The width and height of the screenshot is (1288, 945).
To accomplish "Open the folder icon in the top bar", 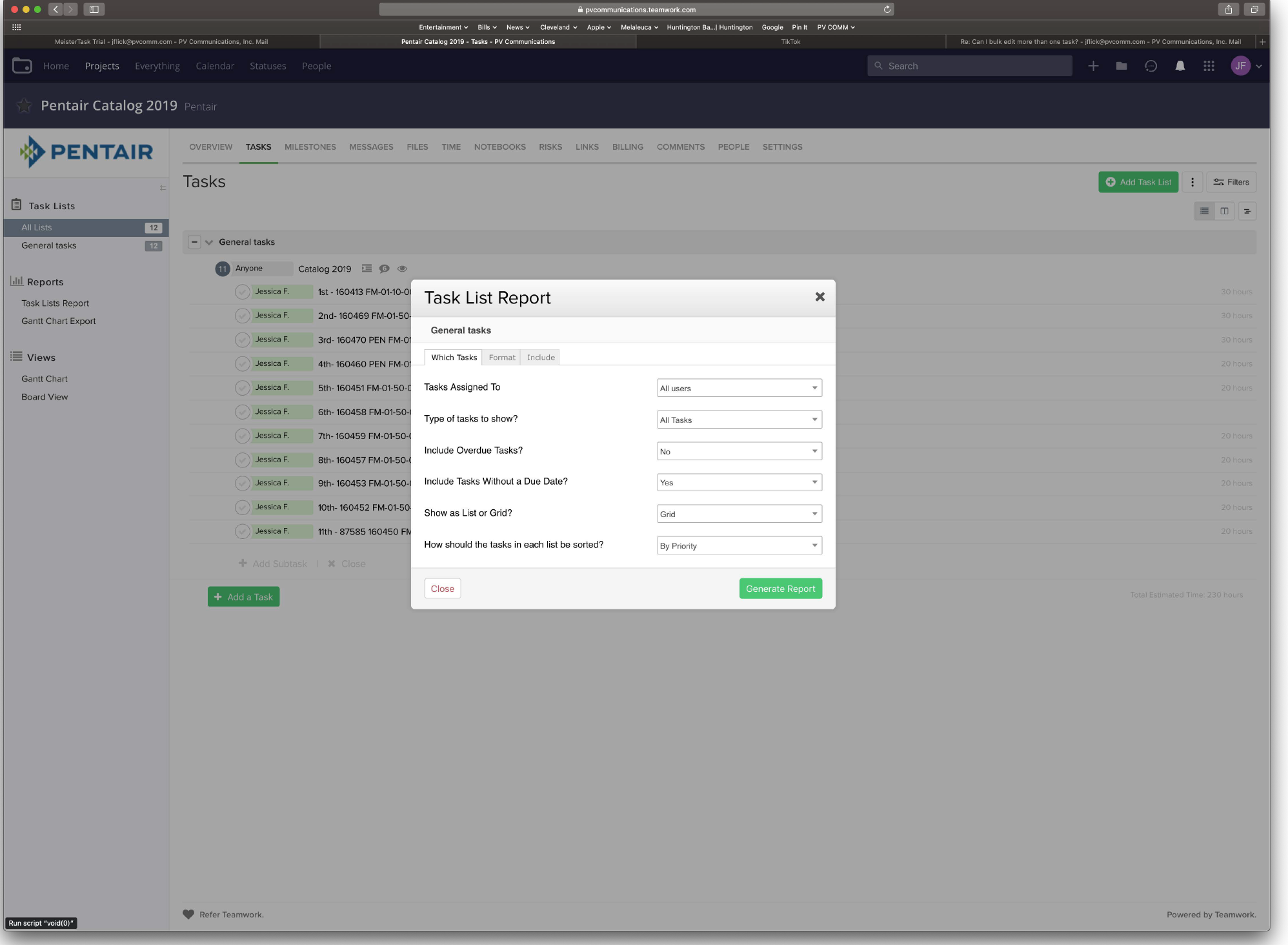I will click(1122, 66).
